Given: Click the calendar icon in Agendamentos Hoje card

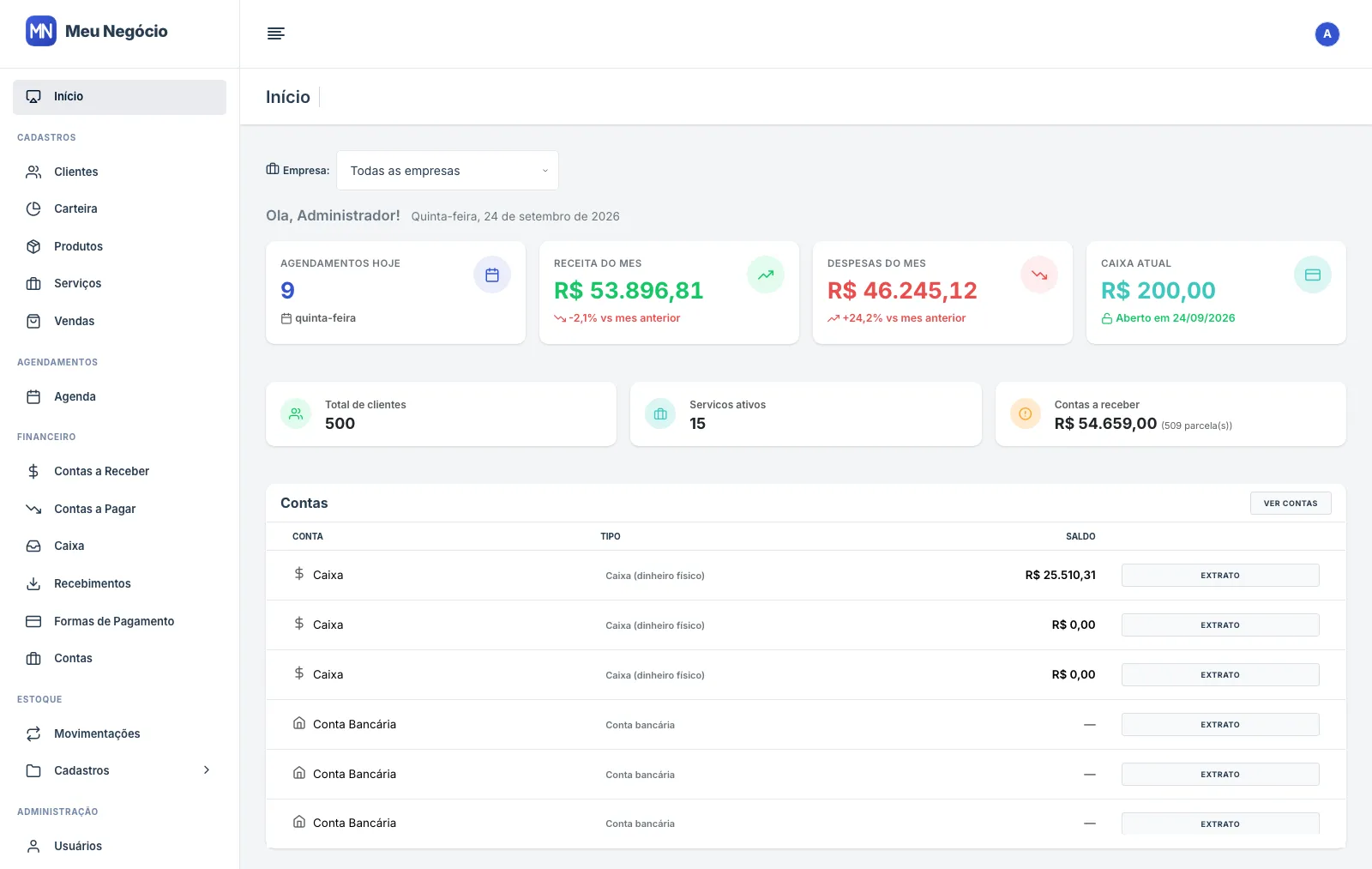Looking at the screenshot, I should [492, 275].
